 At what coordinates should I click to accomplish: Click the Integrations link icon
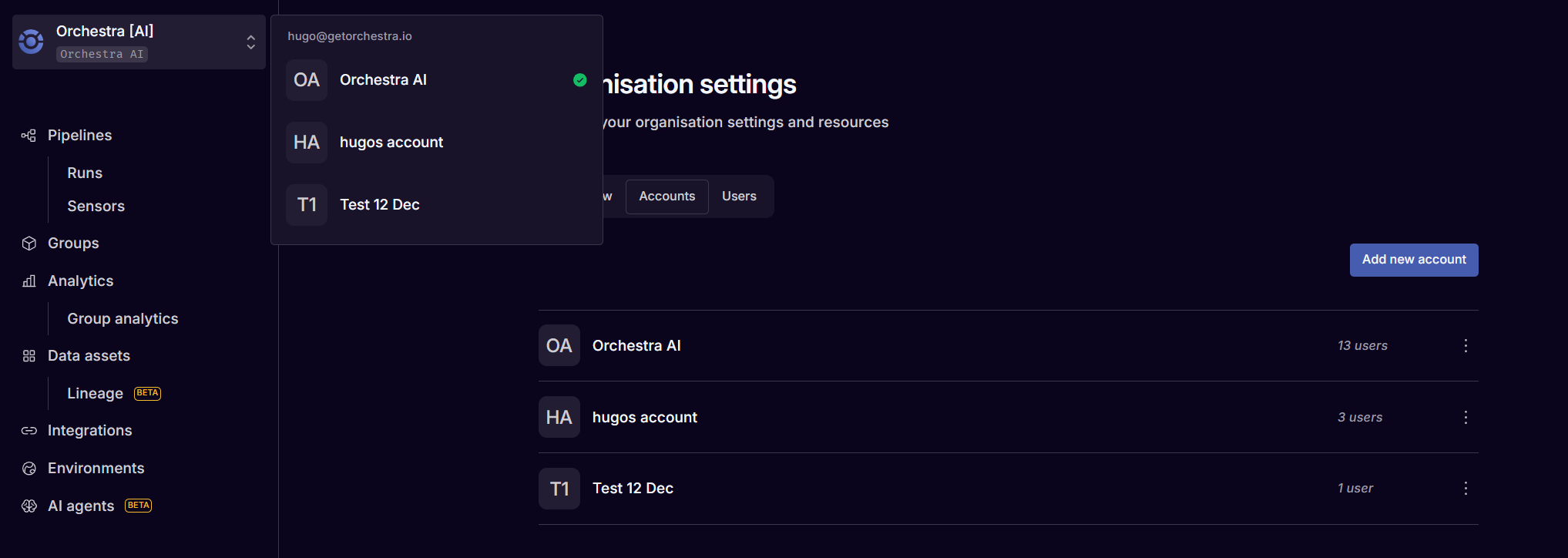(29, 431)
